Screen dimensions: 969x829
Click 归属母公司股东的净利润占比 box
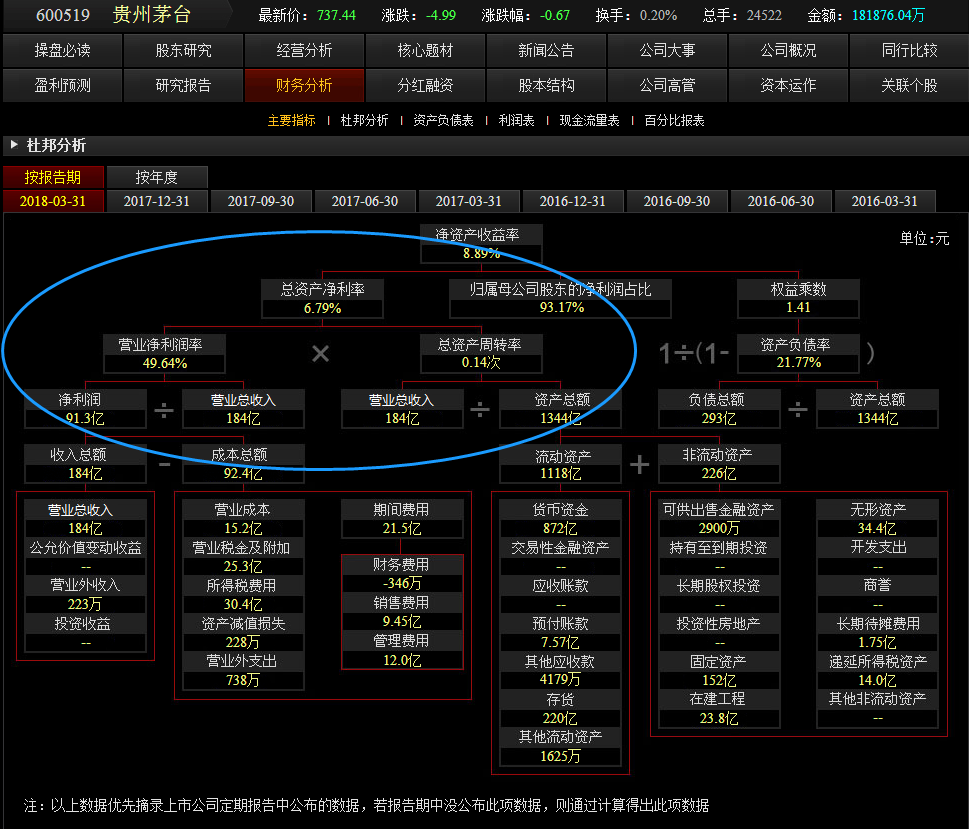tap(561, 299)
